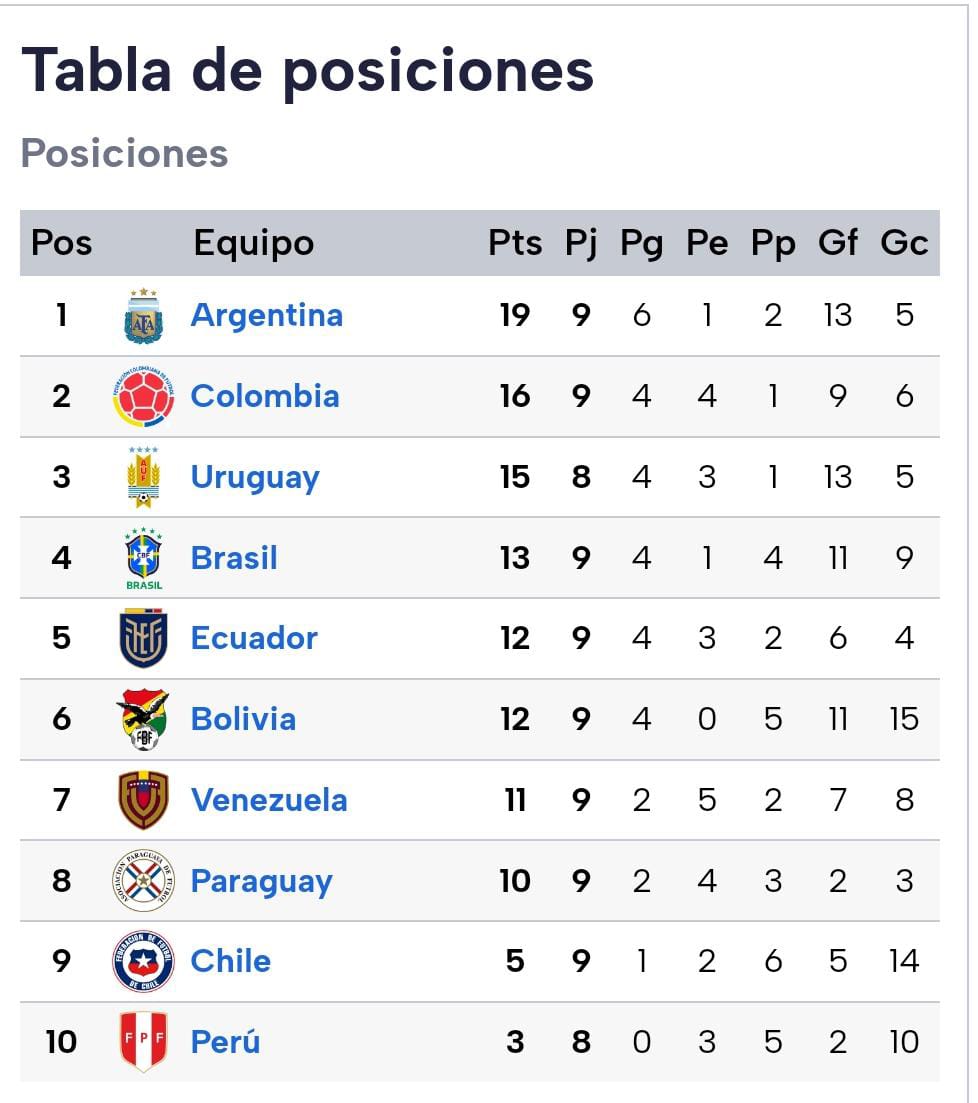Screen dimensions: 978x1103
Task: Open the Argentina team link
Action: pyautogui.click(x=266, y=316)
